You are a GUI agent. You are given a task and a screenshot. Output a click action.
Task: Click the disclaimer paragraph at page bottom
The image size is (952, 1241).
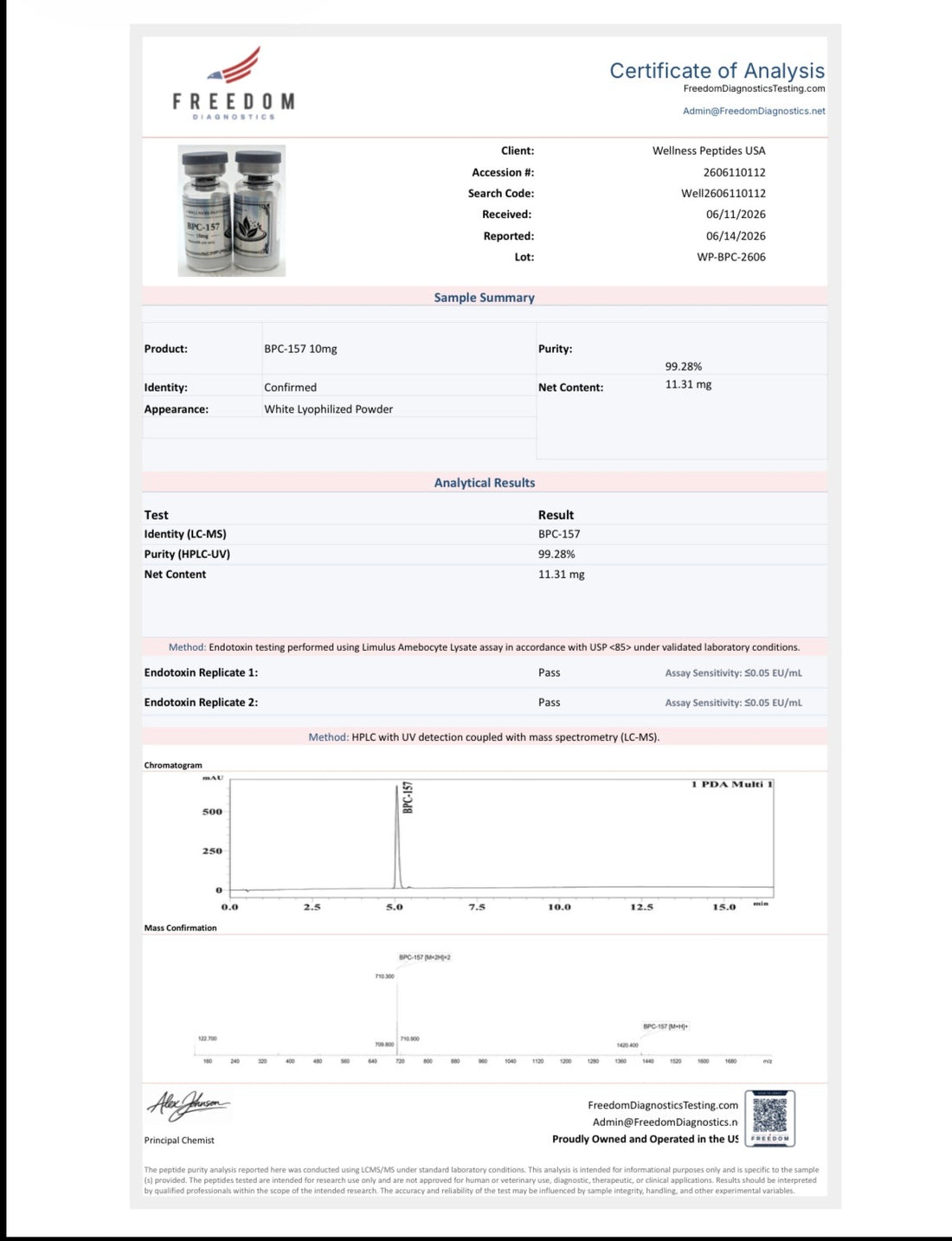point(481,1180)
